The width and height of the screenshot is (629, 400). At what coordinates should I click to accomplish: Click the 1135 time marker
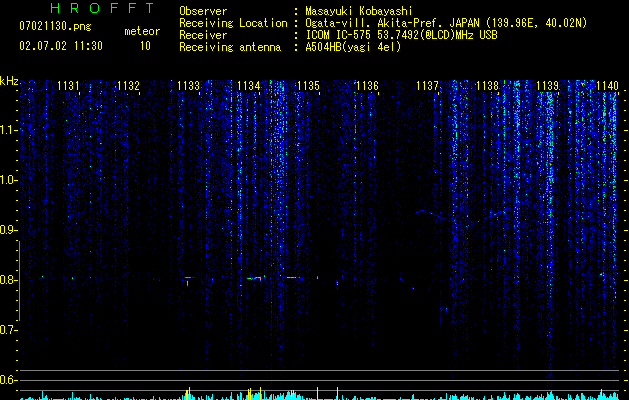coord(308,85)
